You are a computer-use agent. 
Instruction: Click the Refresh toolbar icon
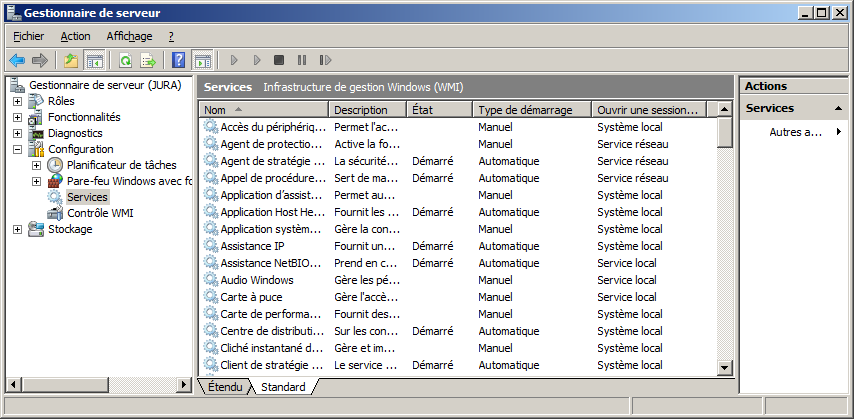tap(125, 60)
